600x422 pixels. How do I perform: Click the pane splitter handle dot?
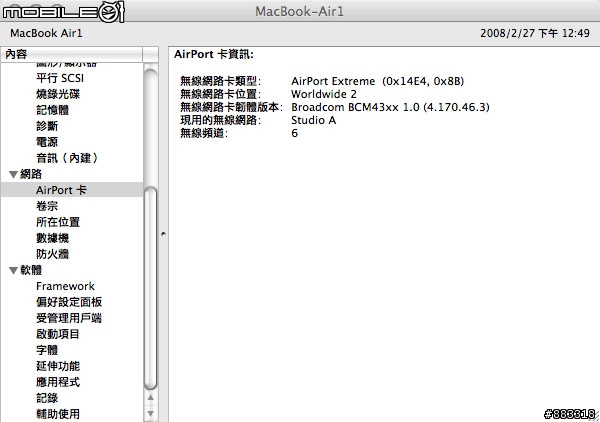(x=163, y=233)
